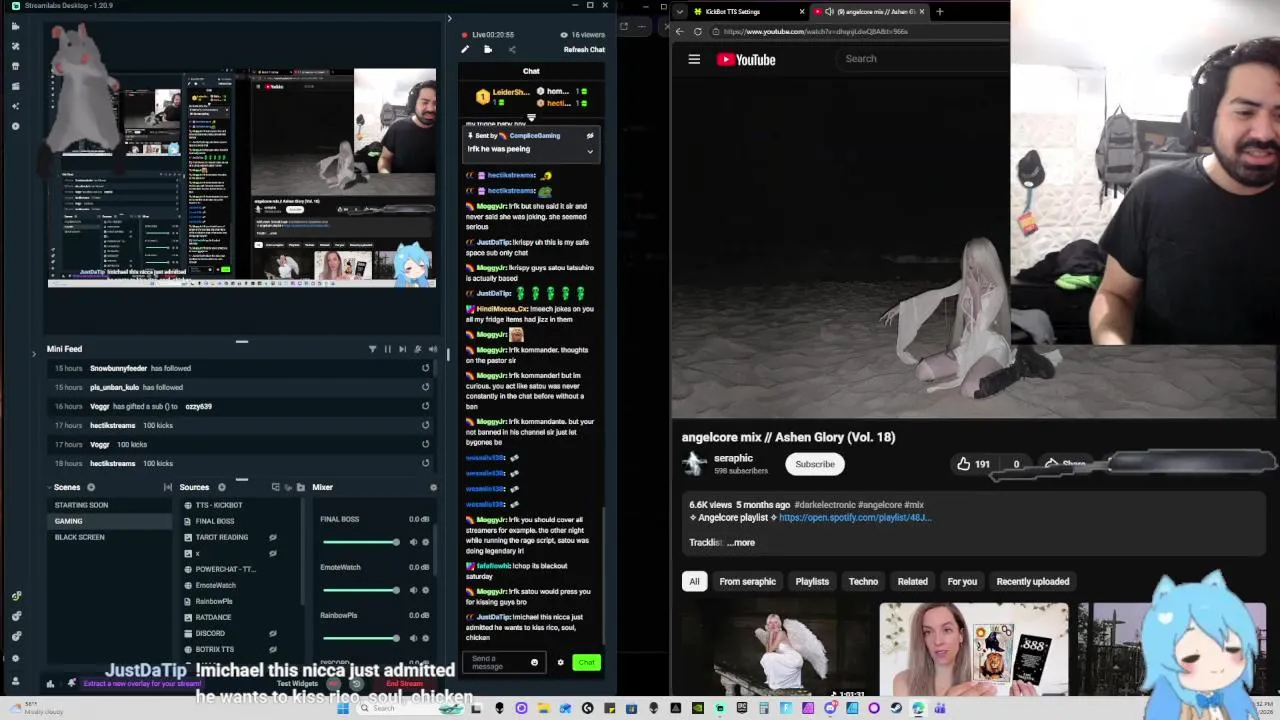
Task: Mute the RainbowPls mixer channel
Action: 413,638
